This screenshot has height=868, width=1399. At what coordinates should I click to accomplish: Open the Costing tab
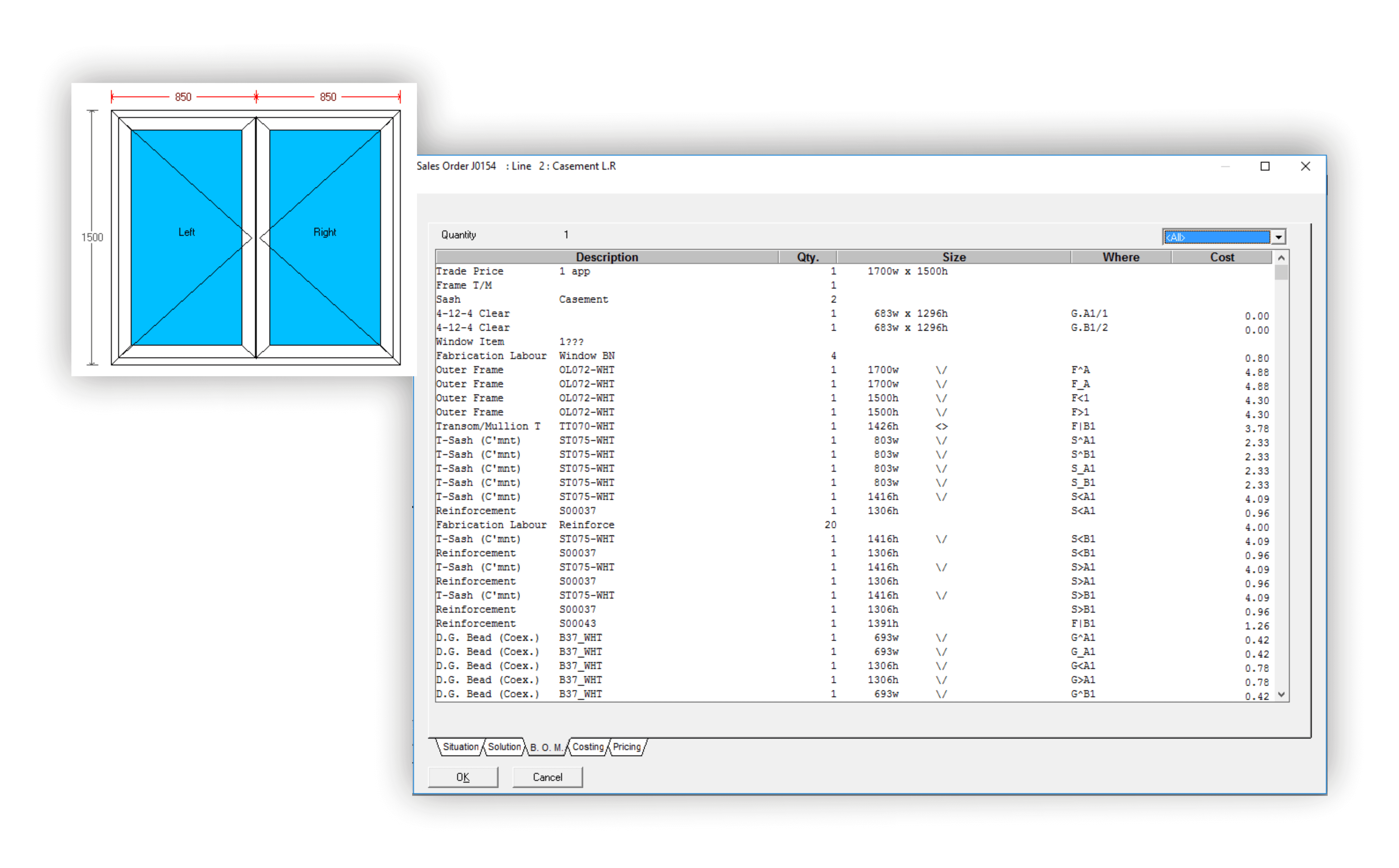(588, 747)
